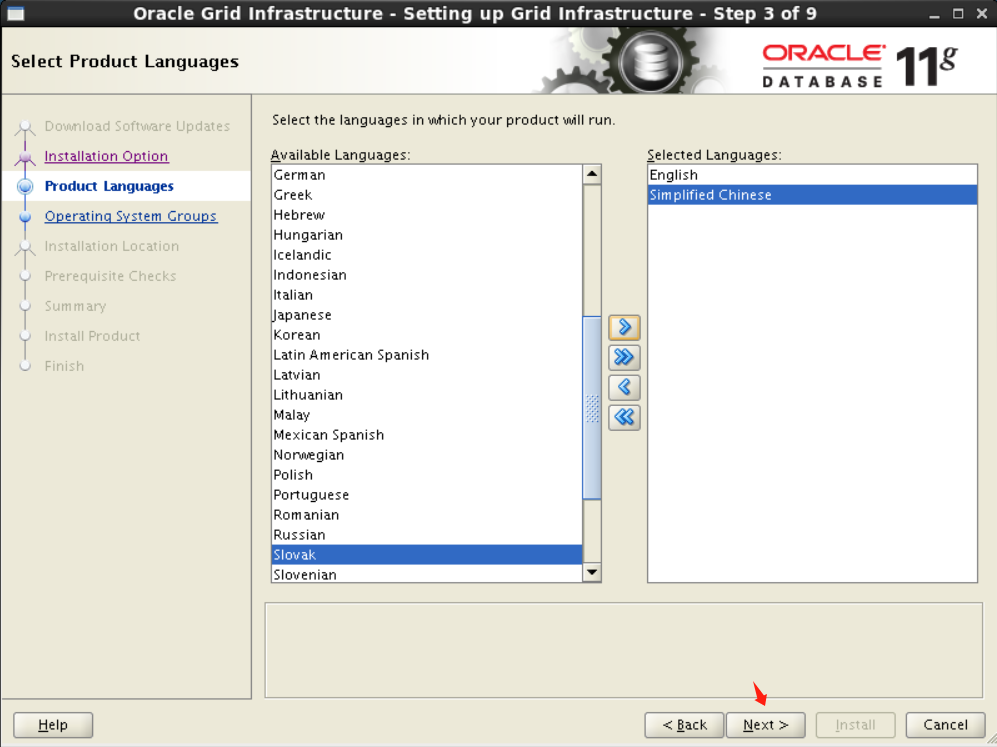The height and width of the screenshot is (747, 997).
Task: Click the available languages scrollbar thumb
Action: coord(592,408)
